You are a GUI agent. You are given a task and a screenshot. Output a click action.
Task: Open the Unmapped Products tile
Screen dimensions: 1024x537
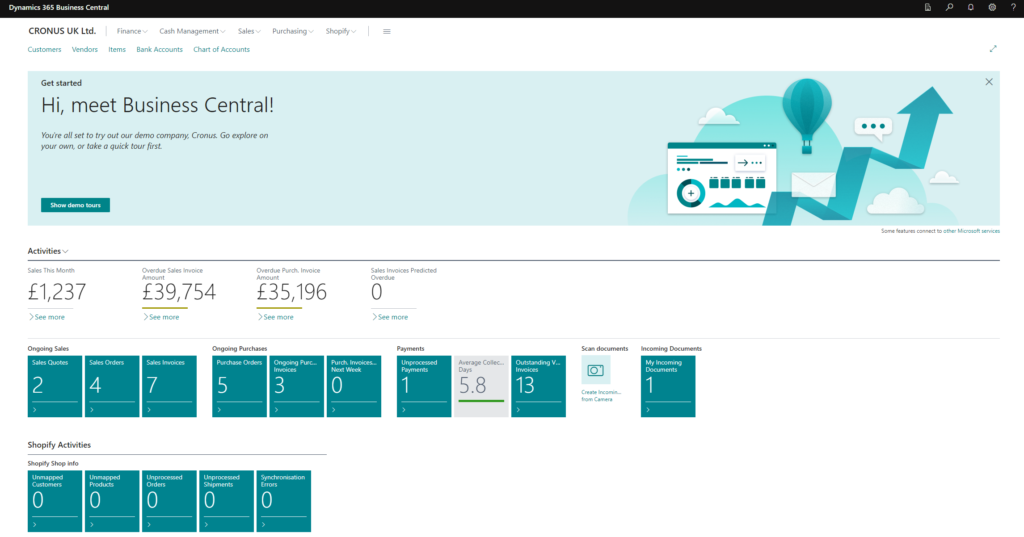click(112, 501)
